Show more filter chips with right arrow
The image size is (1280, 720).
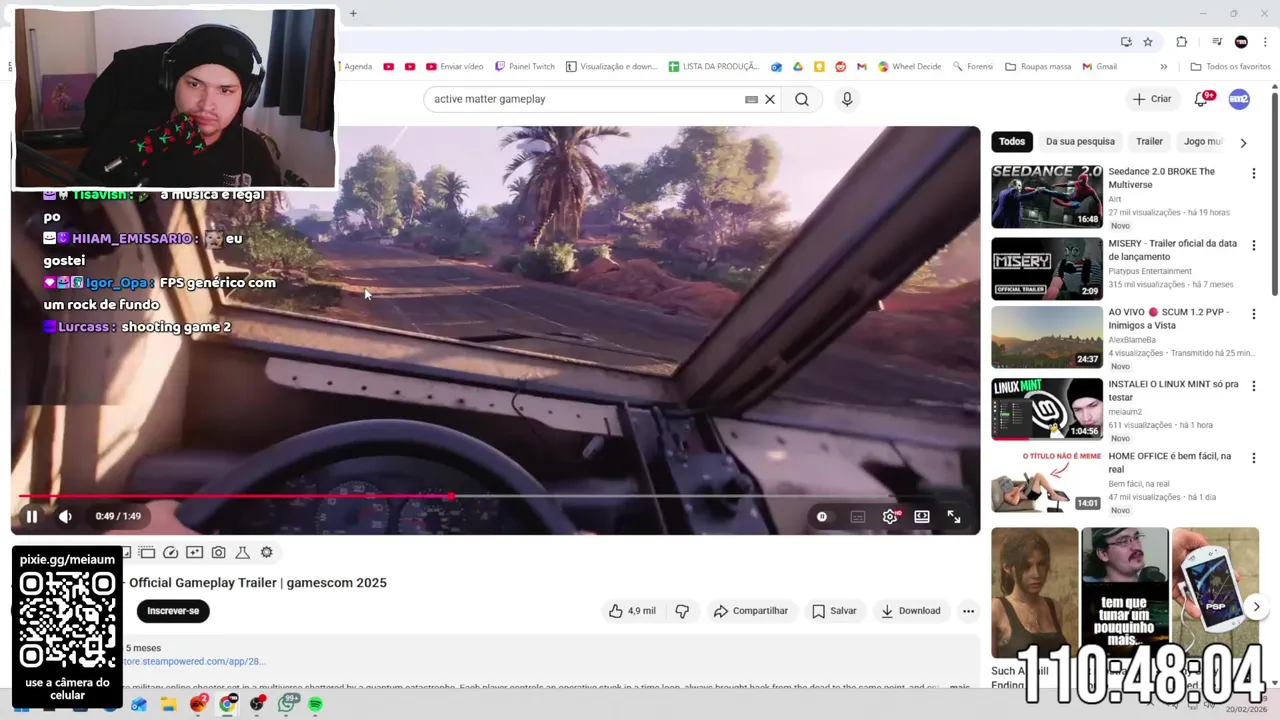[x=1243, y=142]
